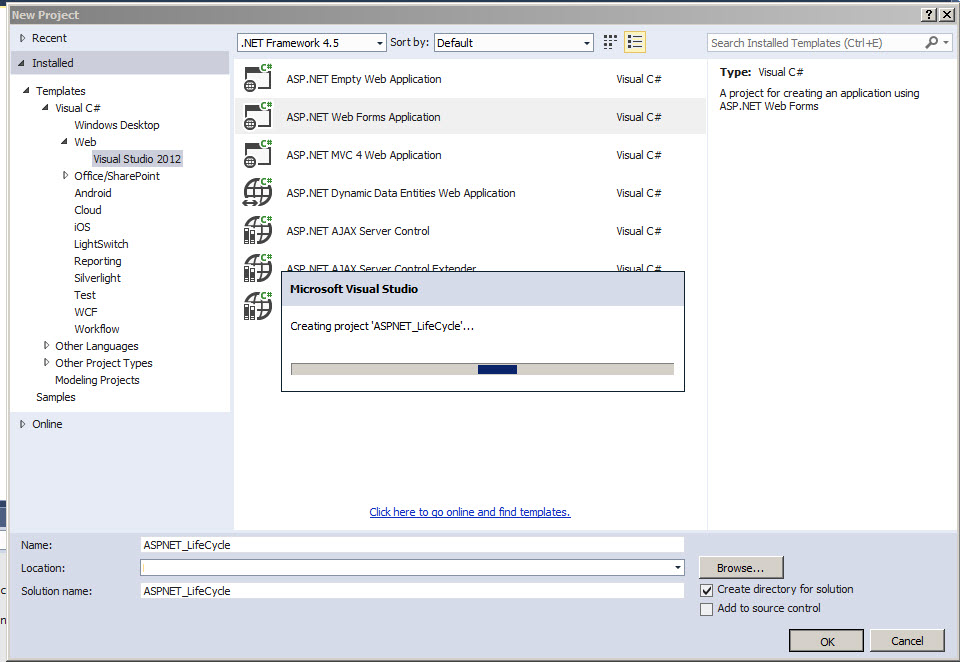Screen dimensions: 960x662
Task: Expand the Other Languages node
Action: (x=47, y=345)
